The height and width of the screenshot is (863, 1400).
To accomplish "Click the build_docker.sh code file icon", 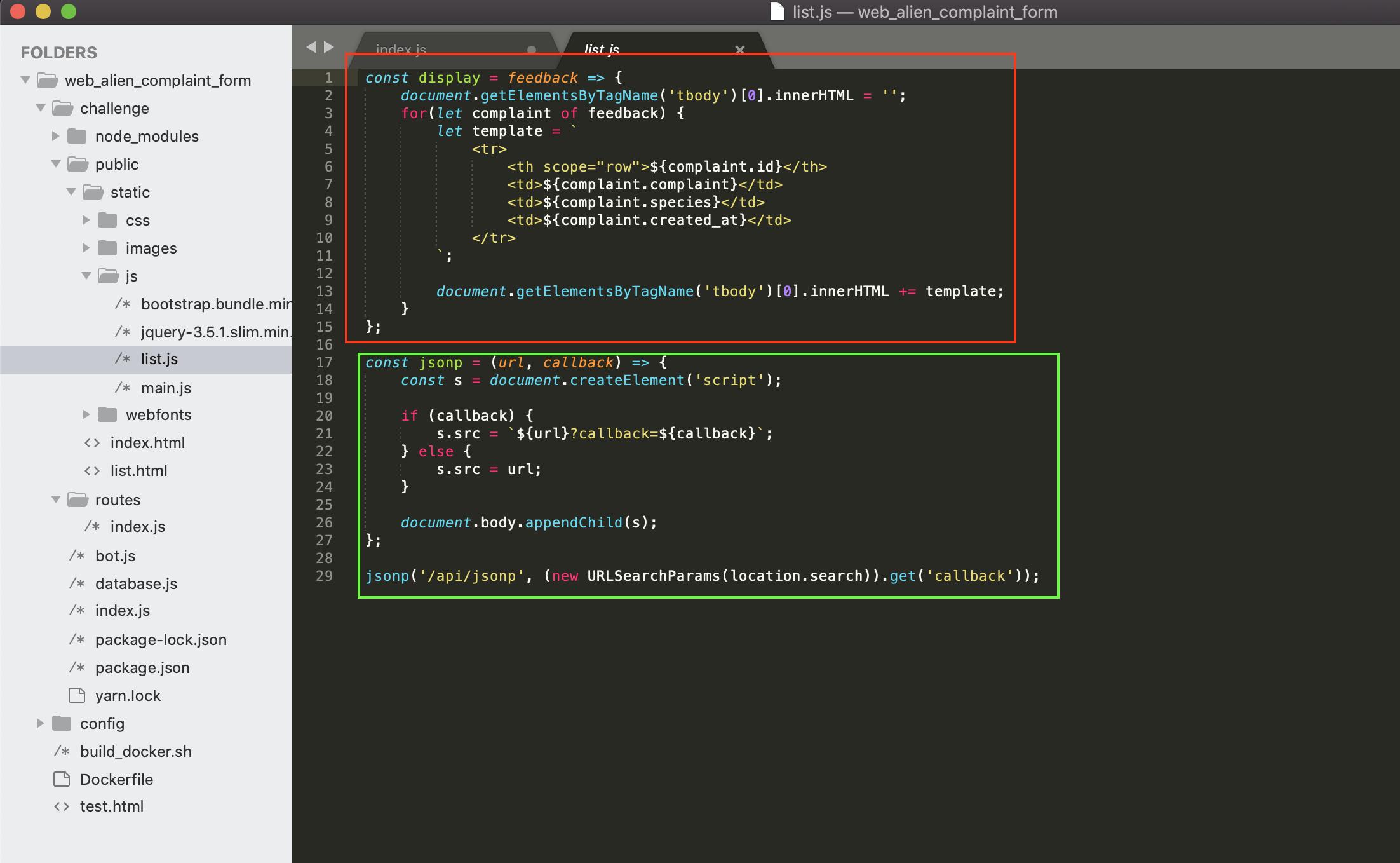I will pyautogui.click(x=62, y=751).
